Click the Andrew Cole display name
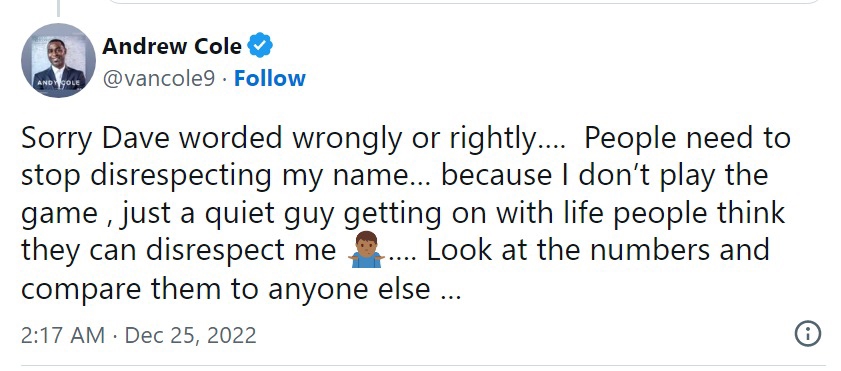 coord(172,46)
